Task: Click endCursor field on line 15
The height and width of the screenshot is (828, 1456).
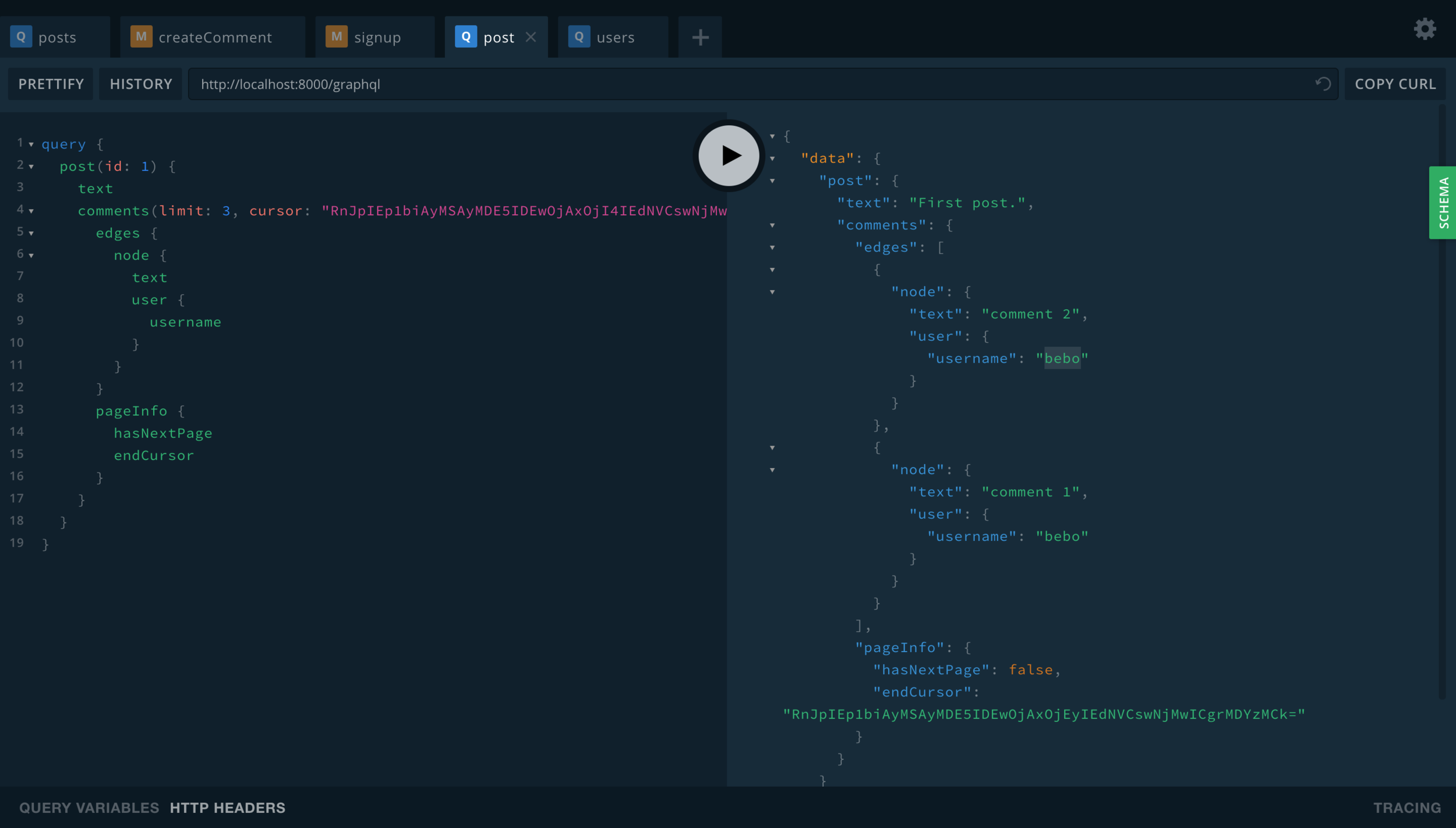Action: coord(154,455)
